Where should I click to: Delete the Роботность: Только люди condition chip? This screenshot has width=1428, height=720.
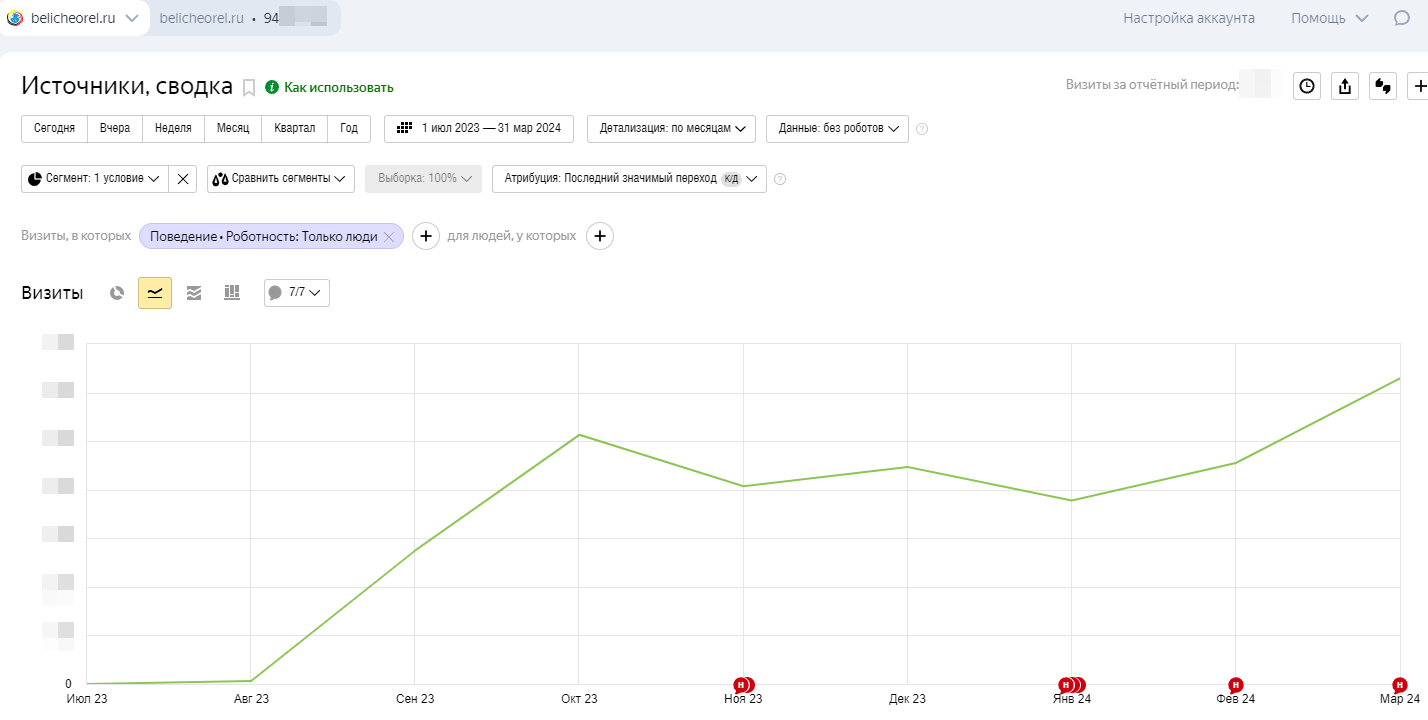coord(389,237)
